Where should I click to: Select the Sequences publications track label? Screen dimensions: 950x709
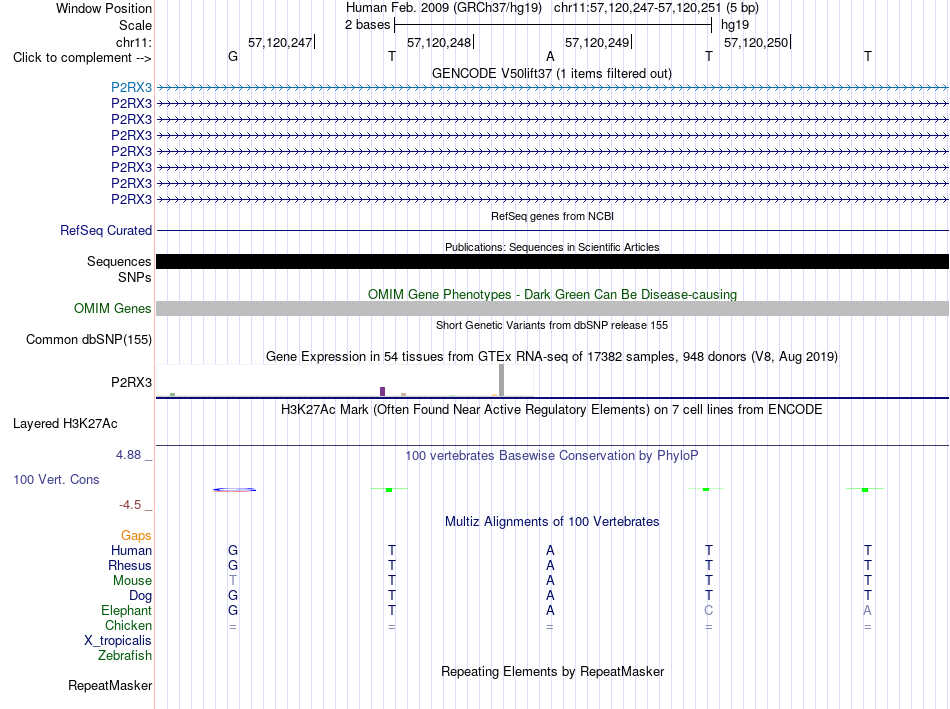[x=119, y=261]
